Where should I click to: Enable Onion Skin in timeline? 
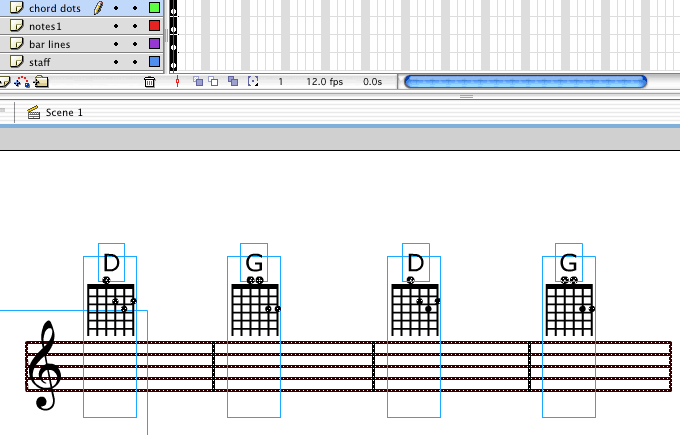point(198,81)
